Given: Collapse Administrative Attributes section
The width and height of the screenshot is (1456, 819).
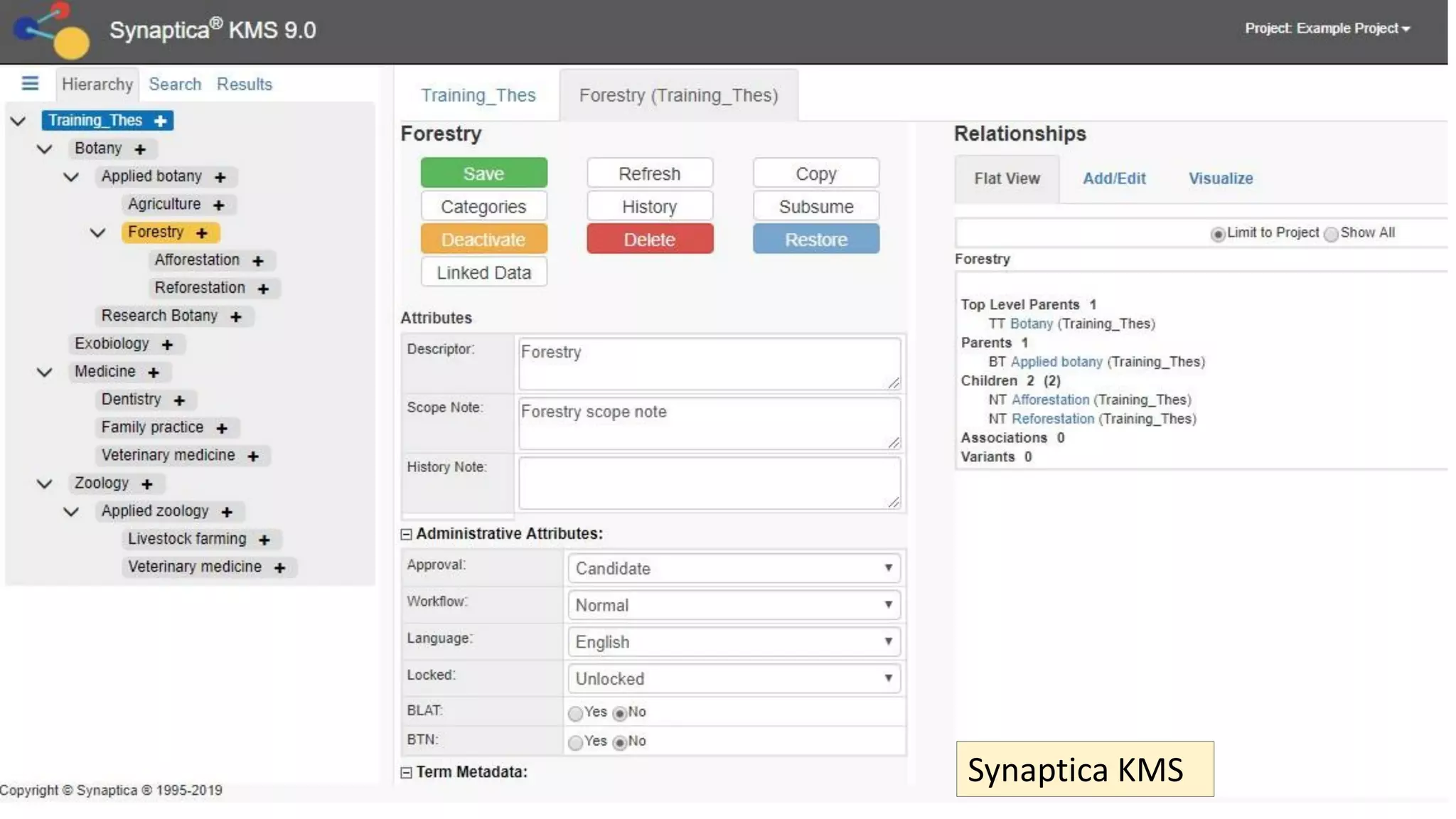Looking at the screenshot, I should click(406, 535).
